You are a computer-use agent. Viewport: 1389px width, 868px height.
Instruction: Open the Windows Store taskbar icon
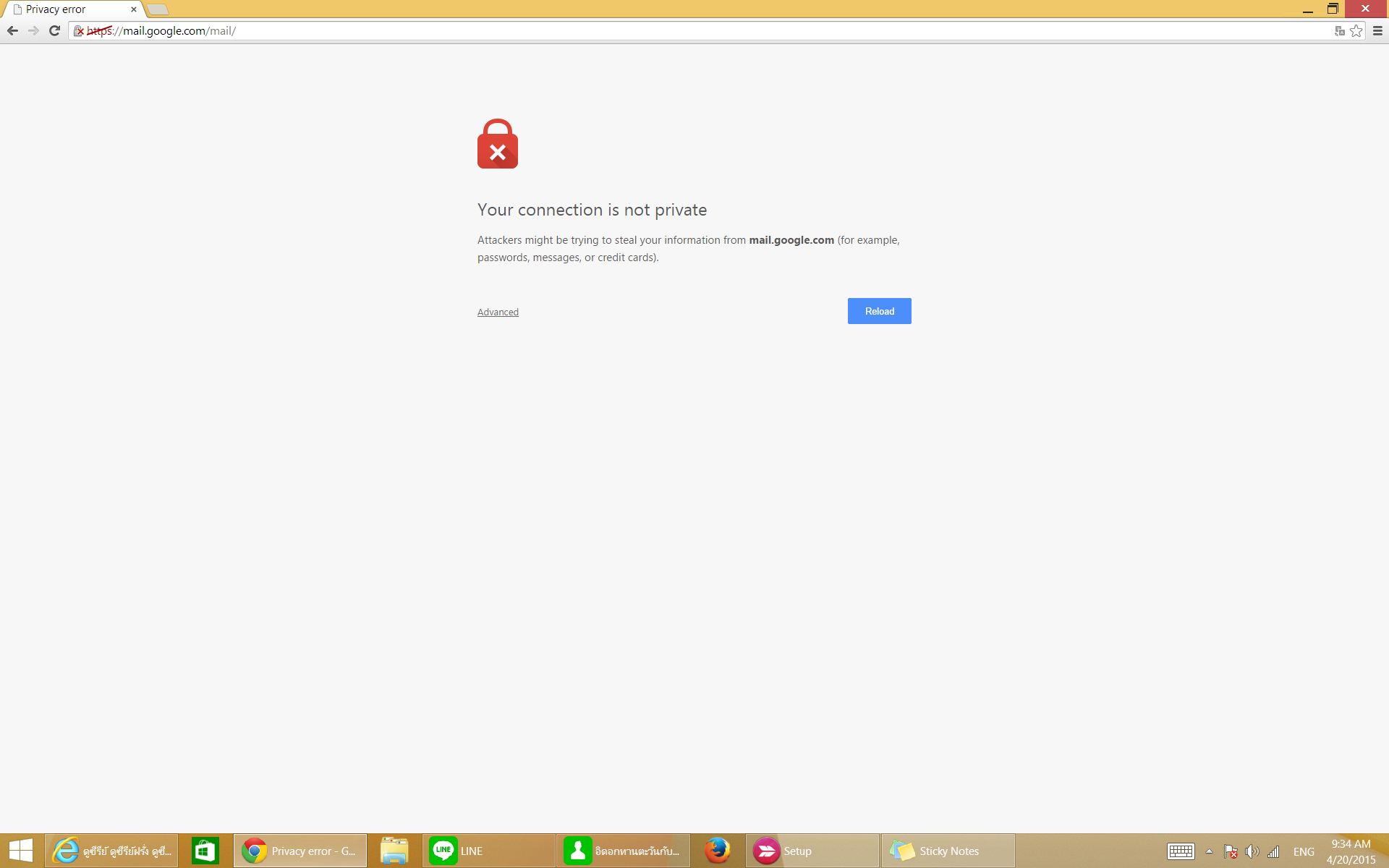(x=205, y=851)
